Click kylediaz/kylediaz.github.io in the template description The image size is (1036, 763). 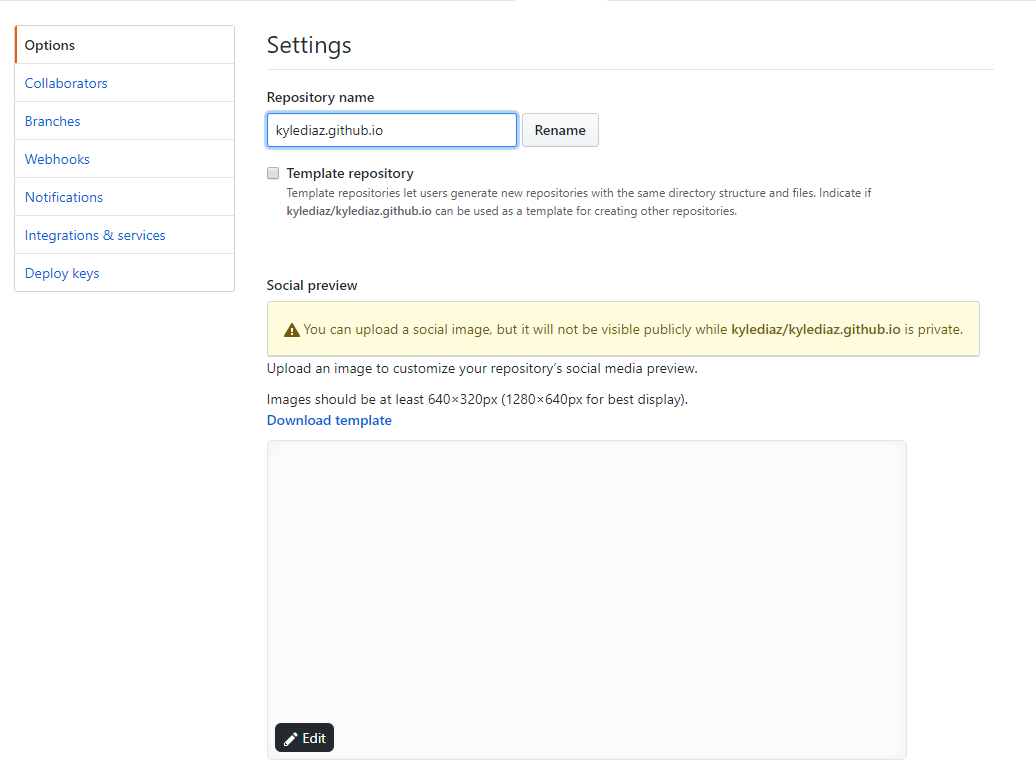click(x=358, y=211)
